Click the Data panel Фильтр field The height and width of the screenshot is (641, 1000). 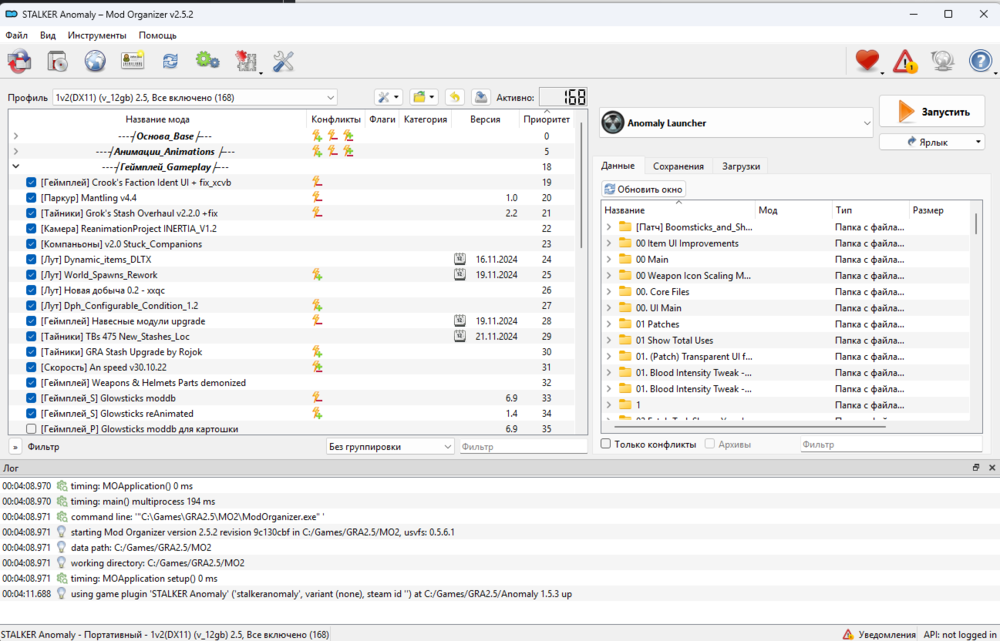coord(892,444)
